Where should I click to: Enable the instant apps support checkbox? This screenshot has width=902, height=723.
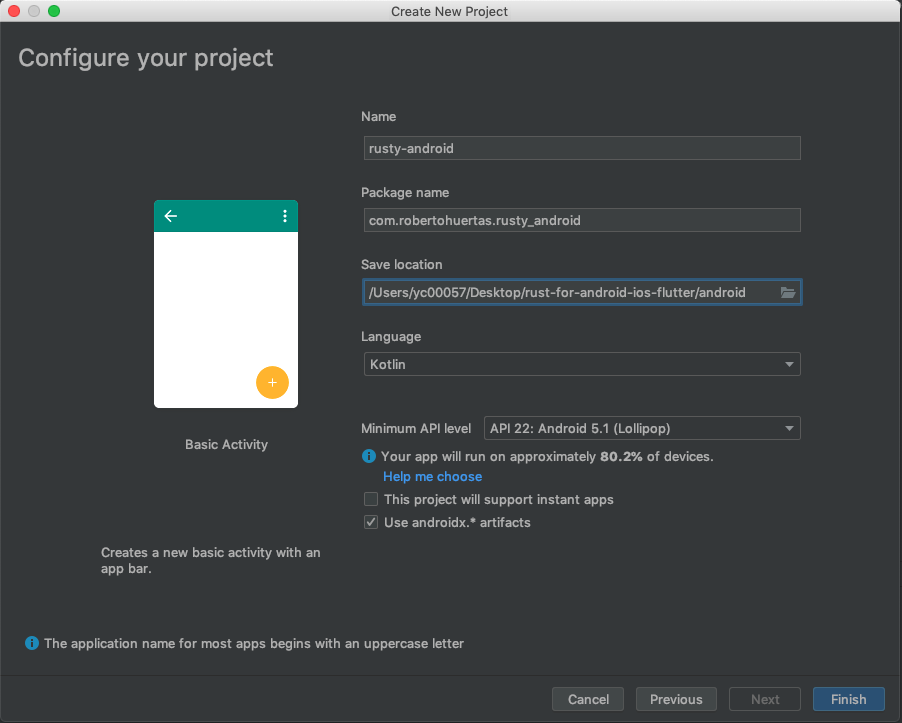coord(370,499)
